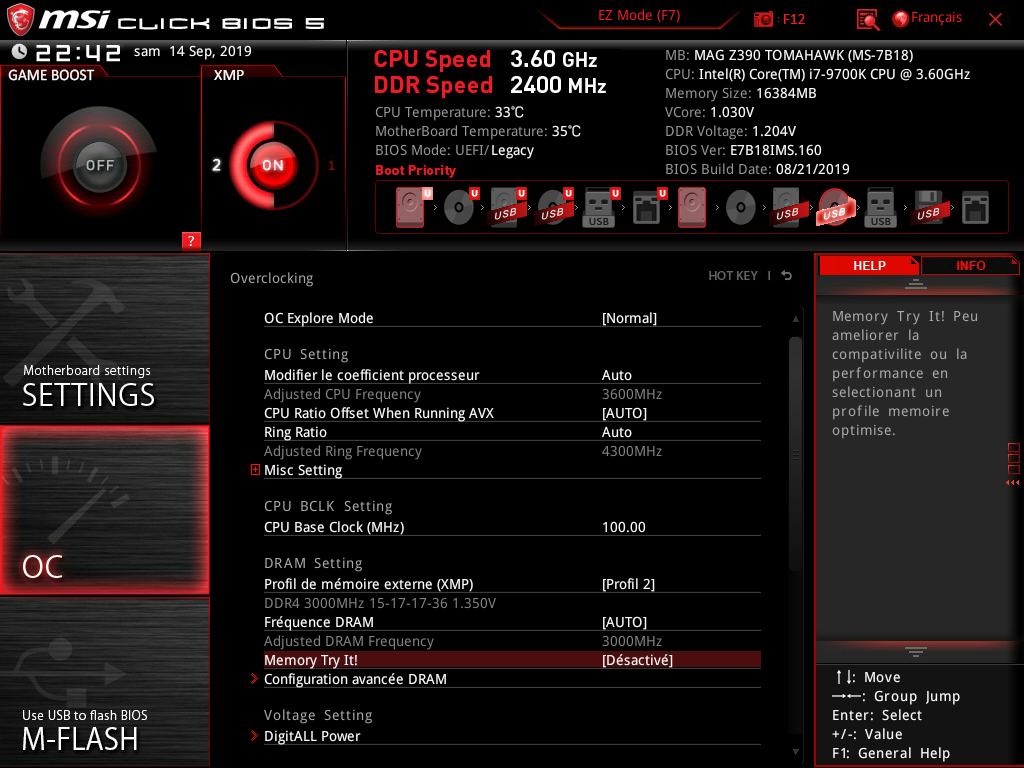
Task: Select the UEFI network boot device icon
Action: pyautogui.click(x=648, y=208)
